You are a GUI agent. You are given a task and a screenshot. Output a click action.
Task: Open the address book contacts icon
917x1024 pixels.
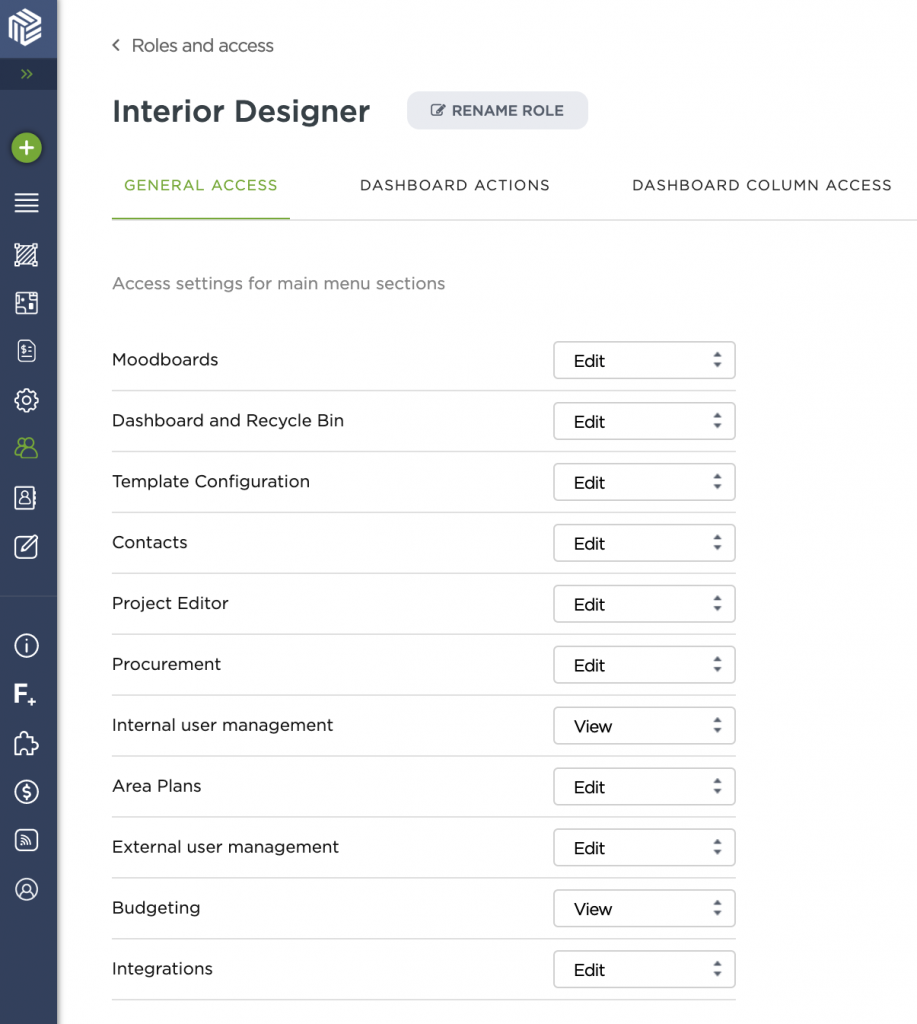pos(28,498)
